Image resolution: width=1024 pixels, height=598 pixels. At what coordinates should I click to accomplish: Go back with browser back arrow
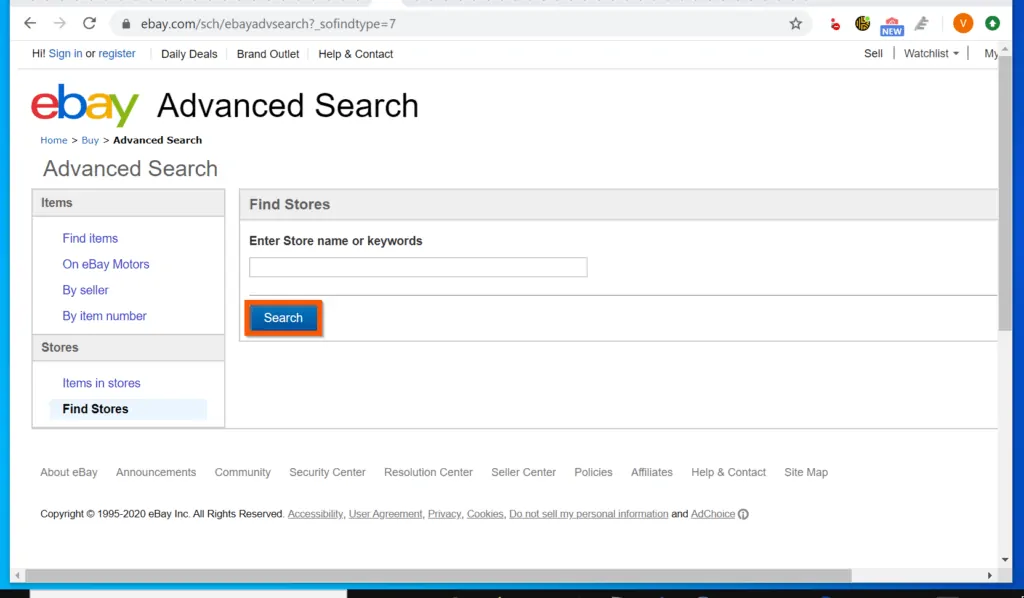pos(30,24)
